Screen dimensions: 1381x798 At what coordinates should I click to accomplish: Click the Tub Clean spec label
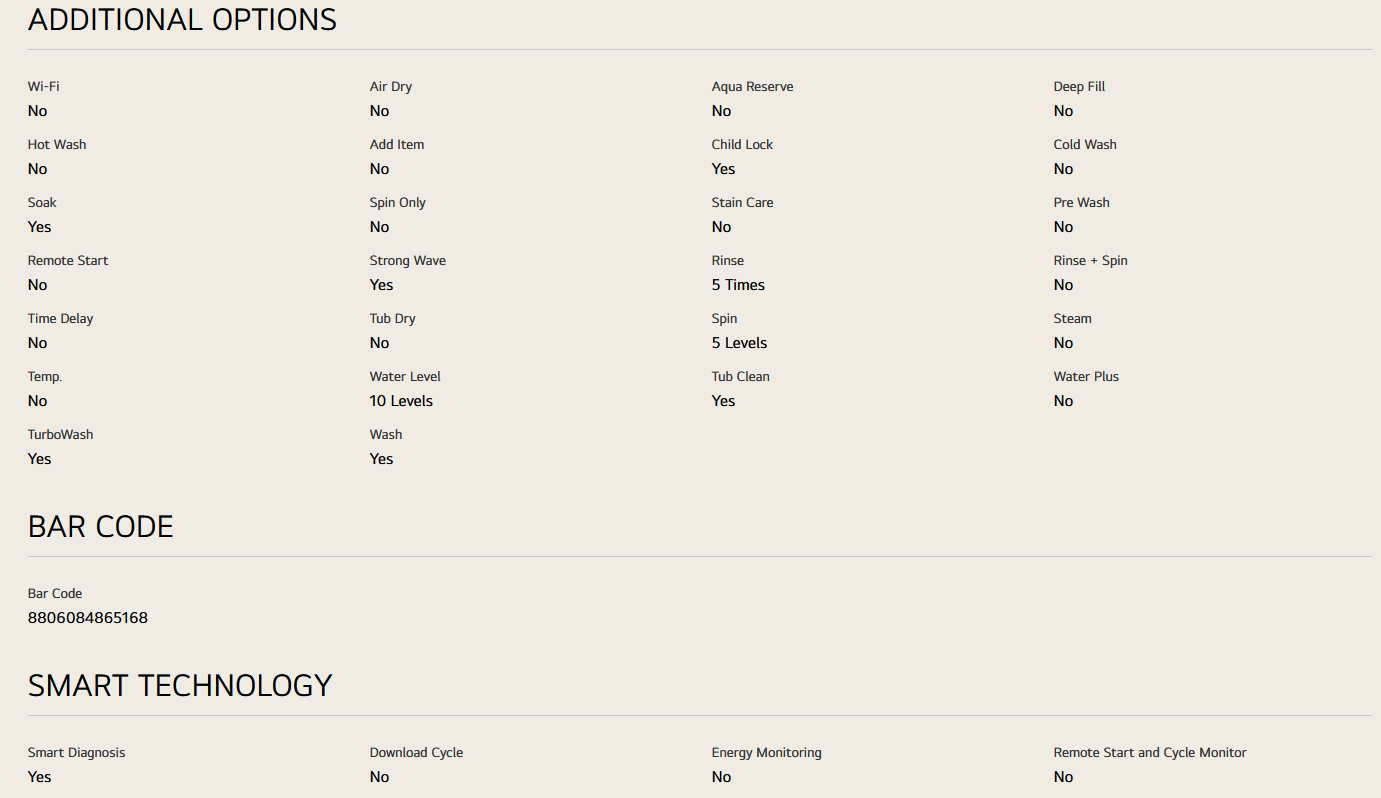740,377
